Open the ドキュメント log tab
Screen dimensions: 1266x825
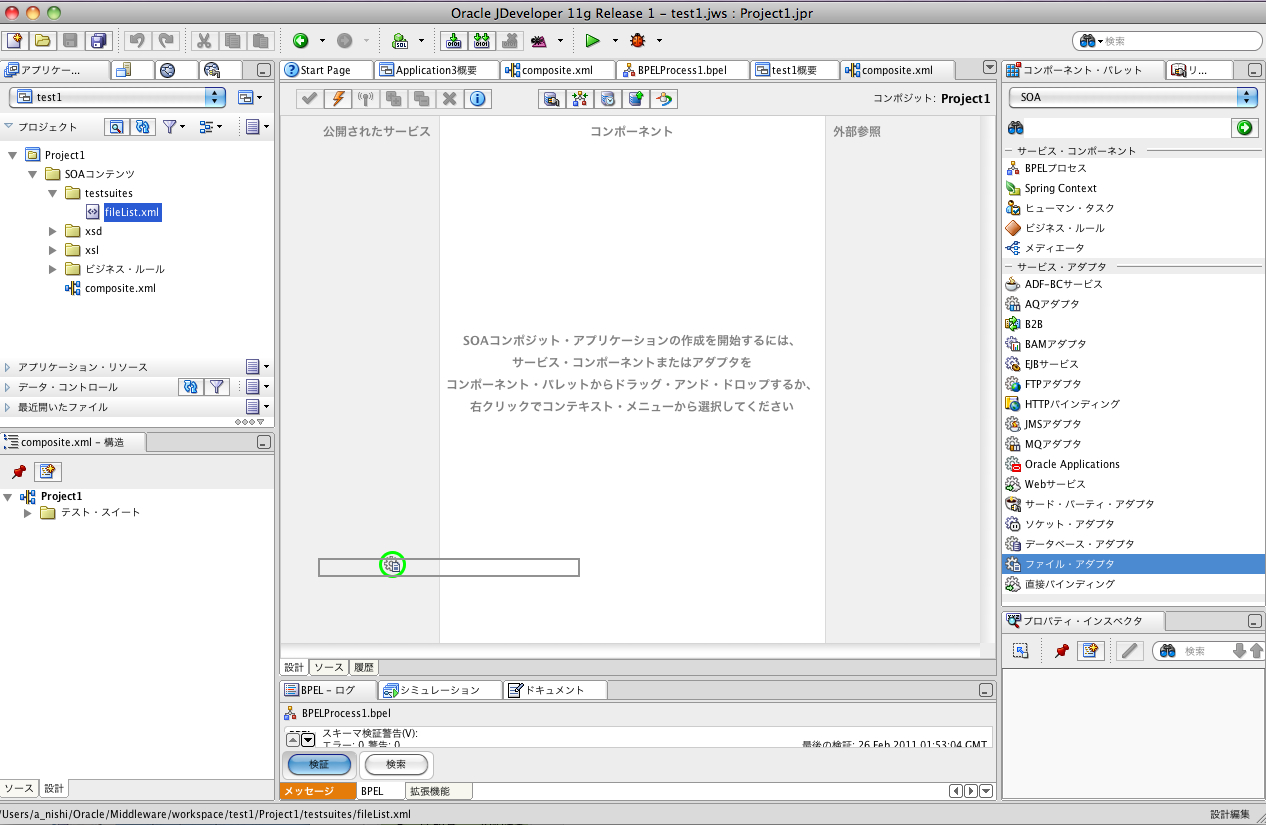point(556,690)
